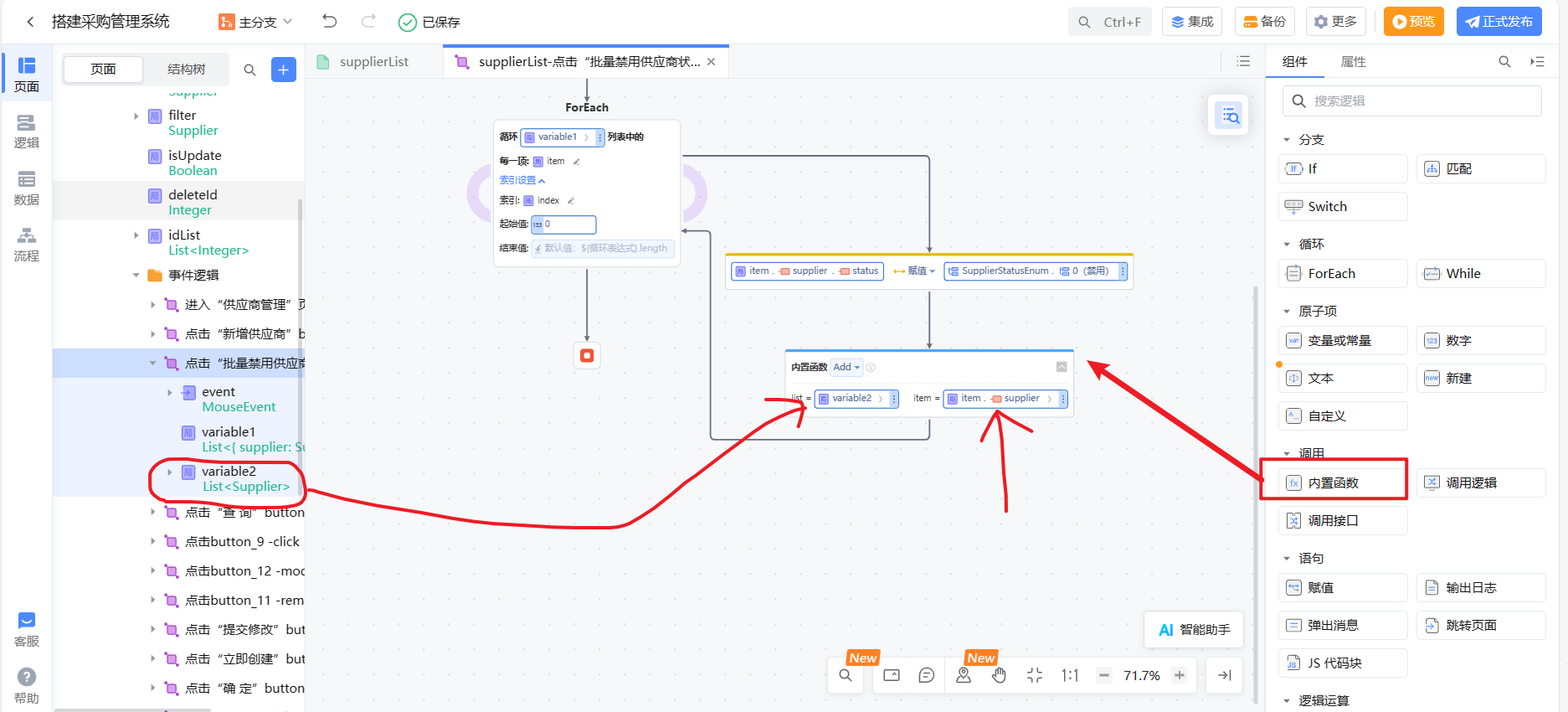Click the canvas search-logic floating icon
Screen dimensions: 1568x712
[1230, 116]
